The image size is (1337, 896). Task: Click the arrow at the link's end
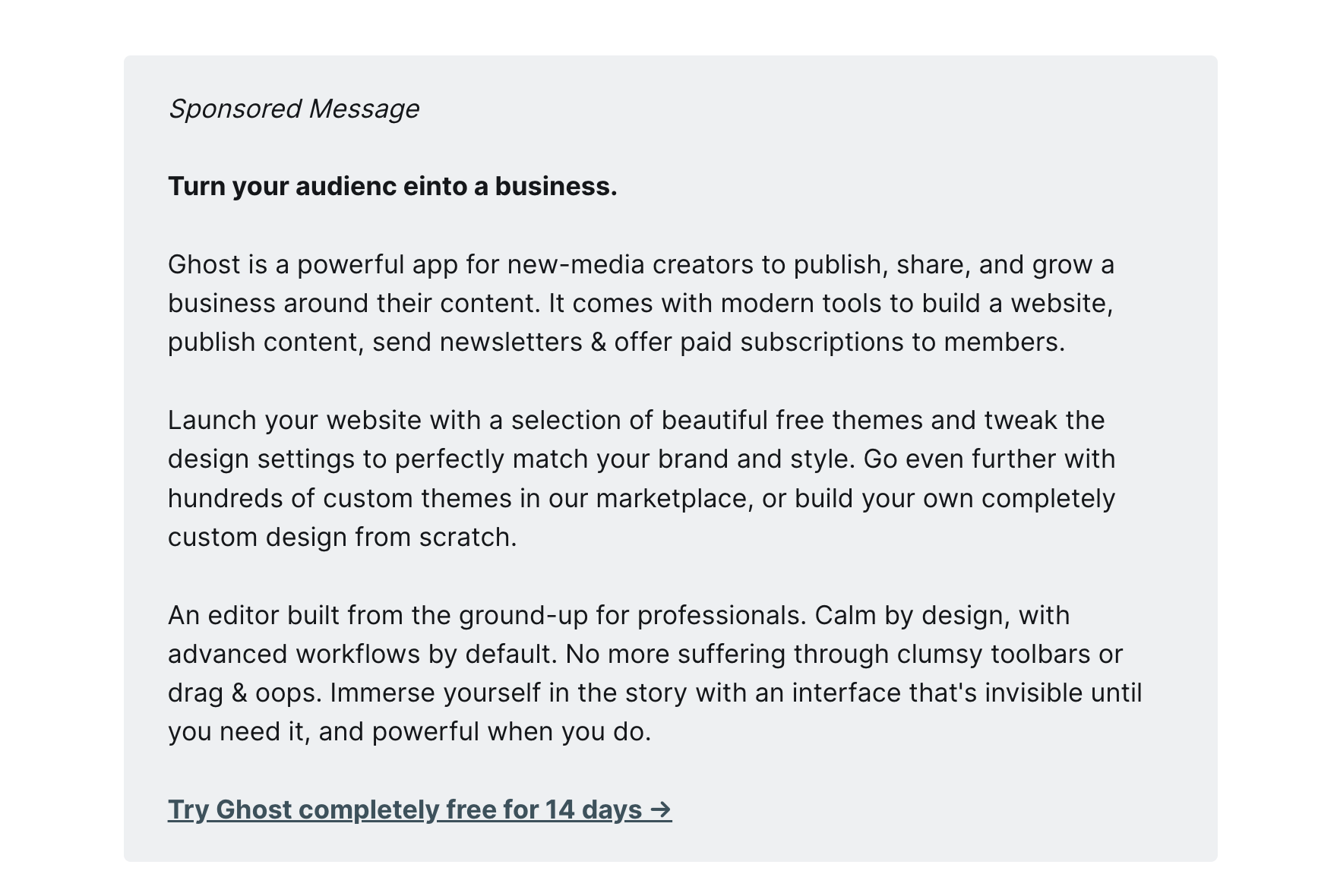(661, 809)
